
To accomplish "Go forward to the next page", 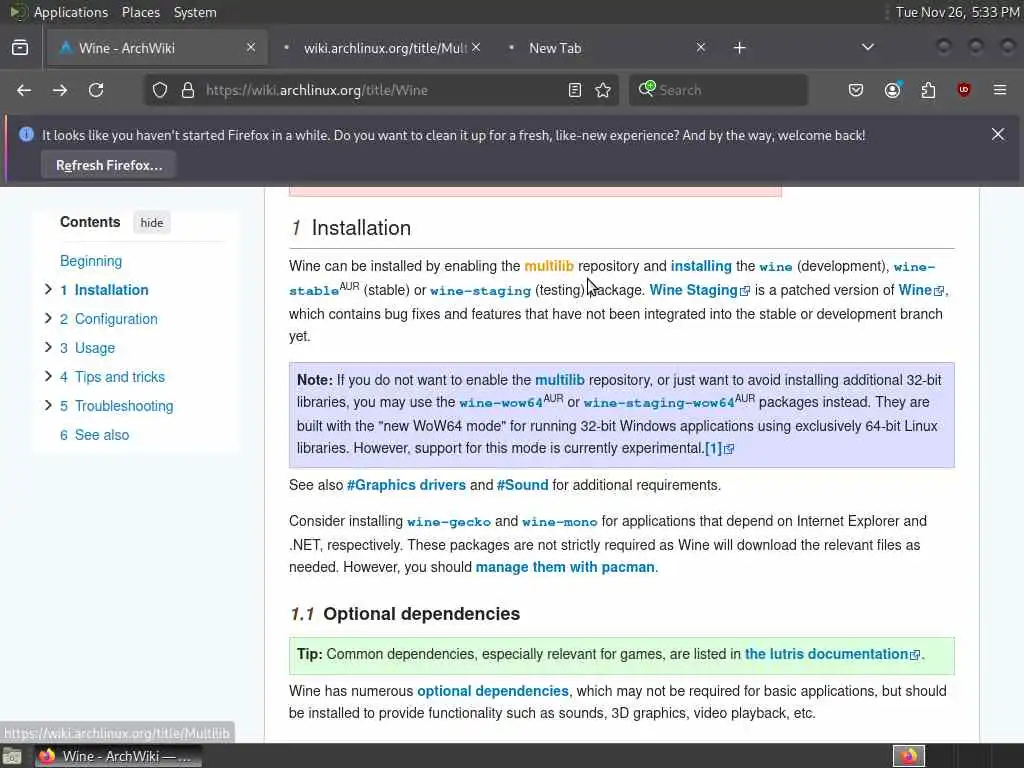I will click(60, 90).
